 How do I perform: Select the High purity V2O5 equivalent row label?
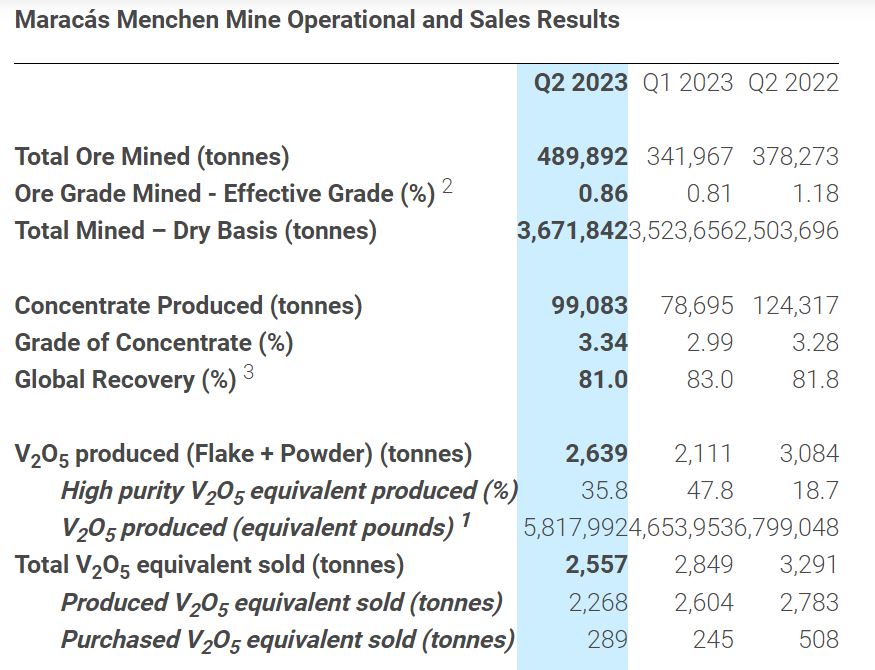289,491
